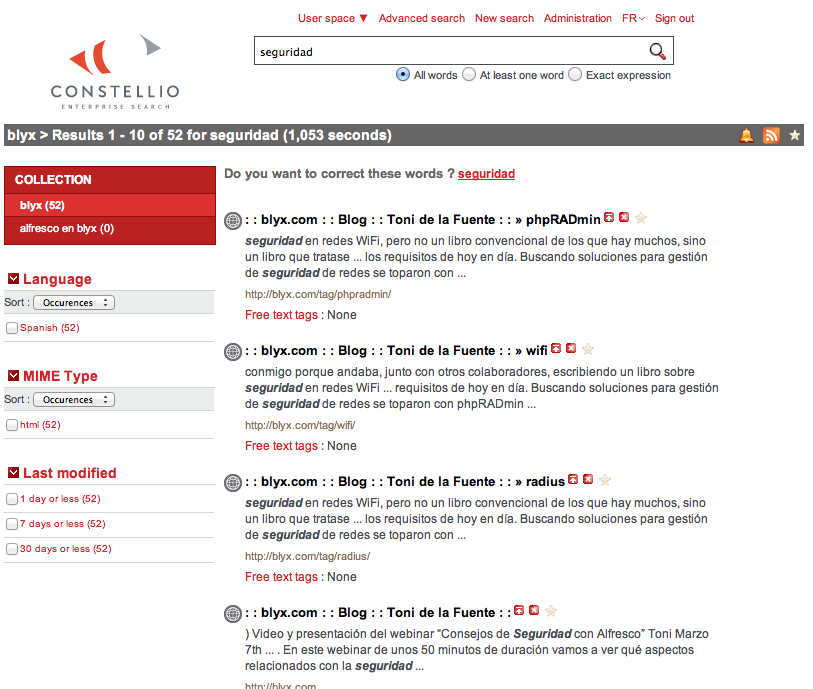Click second red icon on fourth result title
813x689 pixels.
pyautogui.click(x=534, y=610)
